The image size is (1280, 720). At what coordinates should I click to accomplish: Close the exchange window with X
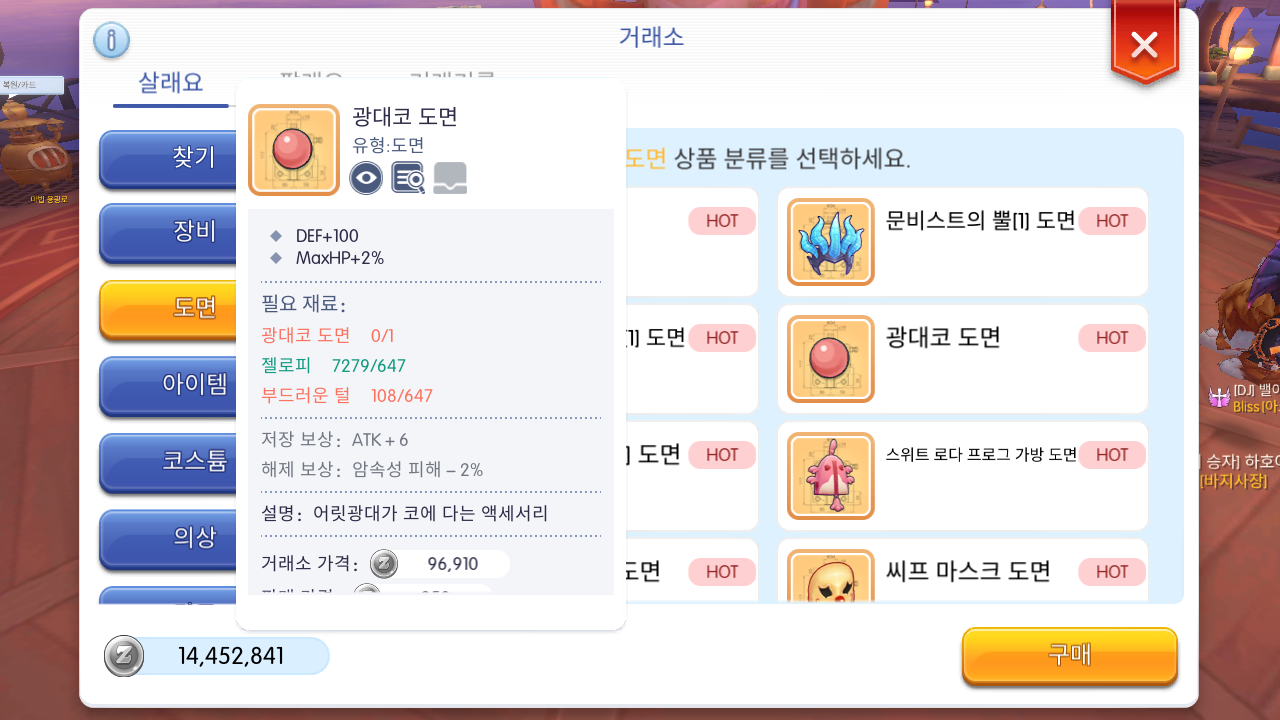[x=1145, y=44]
